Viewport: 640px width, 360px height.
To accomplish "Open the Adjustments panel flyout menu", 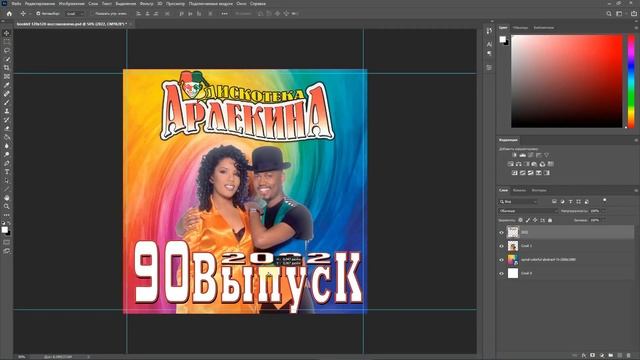I will pos(636,140).
